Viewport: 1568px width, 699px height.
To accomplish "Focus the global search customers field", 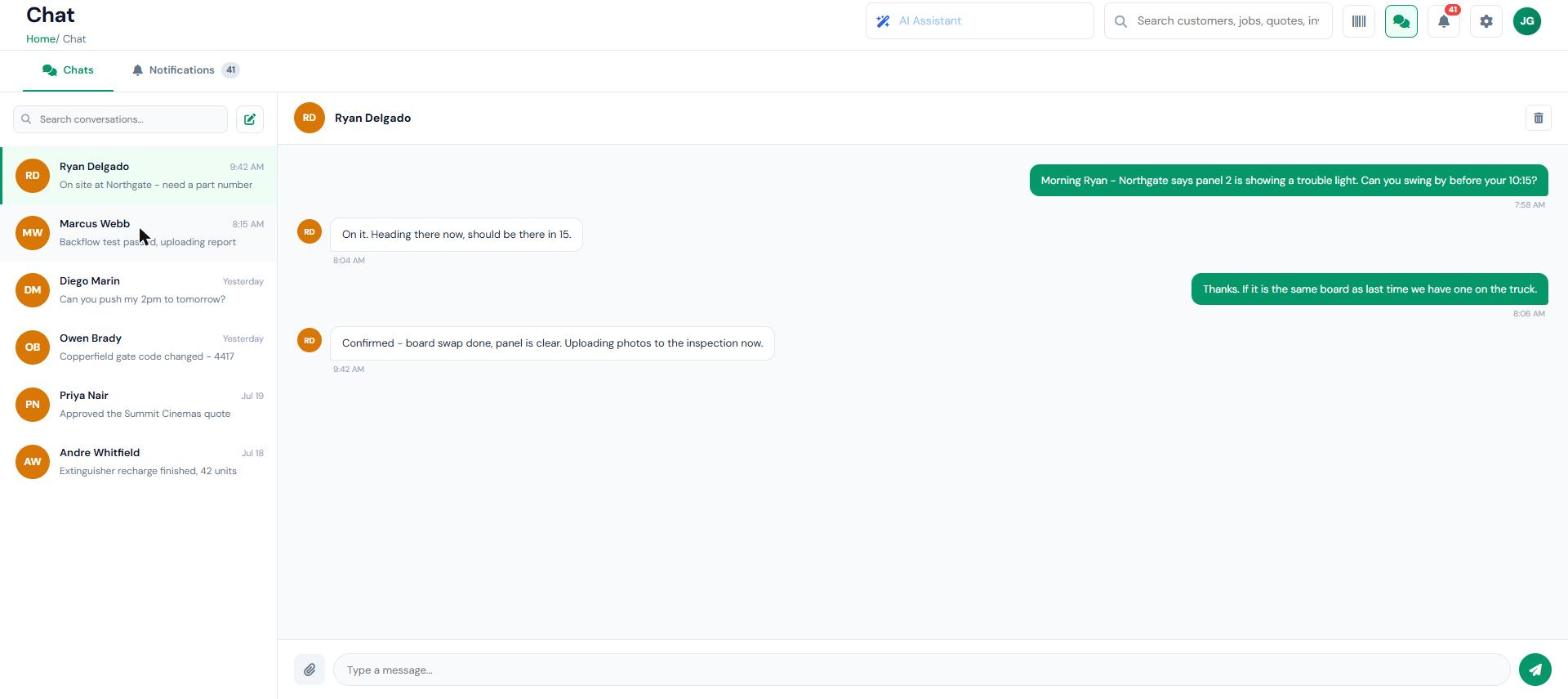I will tap(1218, 21).
